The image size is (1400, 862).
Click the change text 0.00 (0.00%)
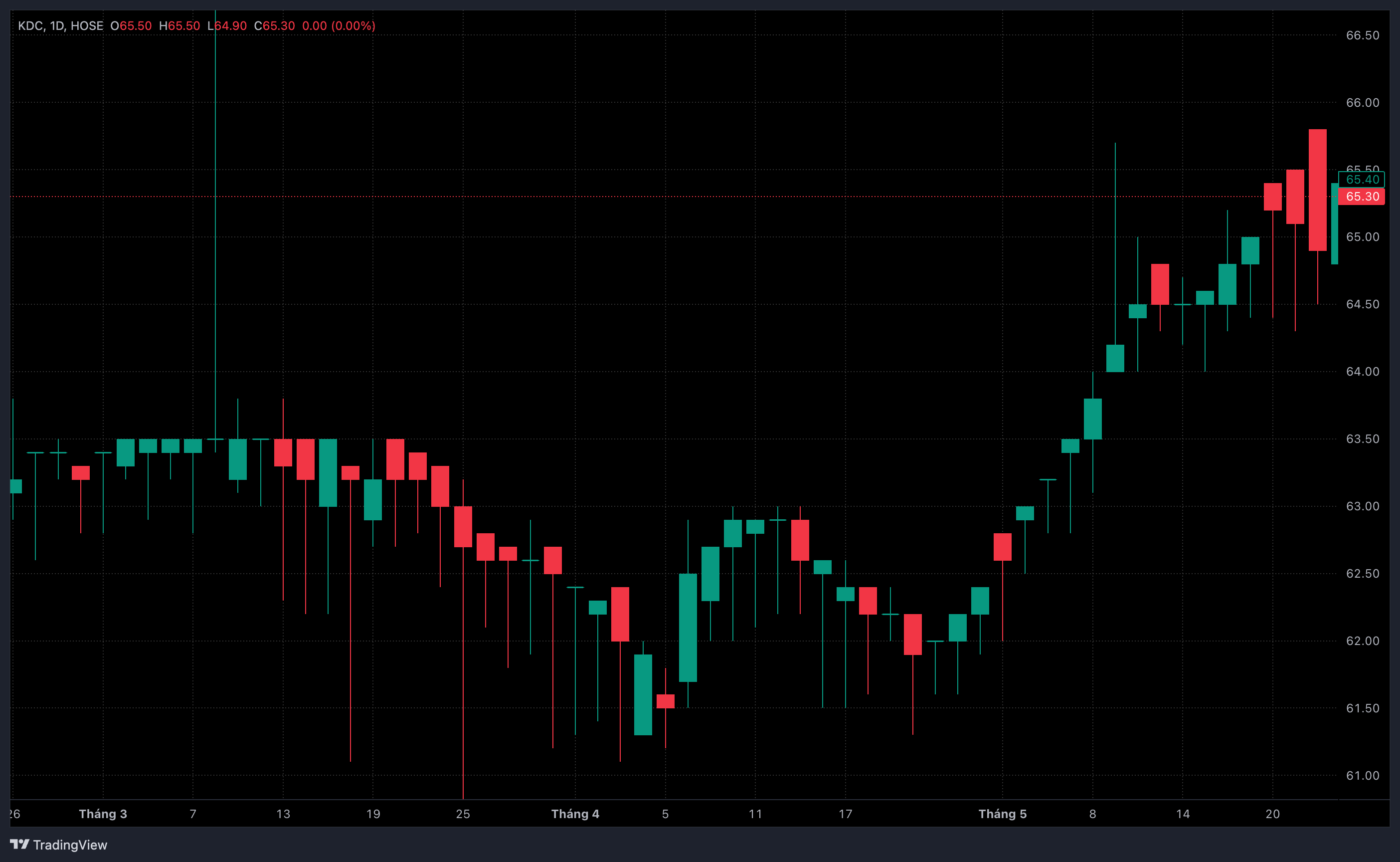click(x=339, y=25)
